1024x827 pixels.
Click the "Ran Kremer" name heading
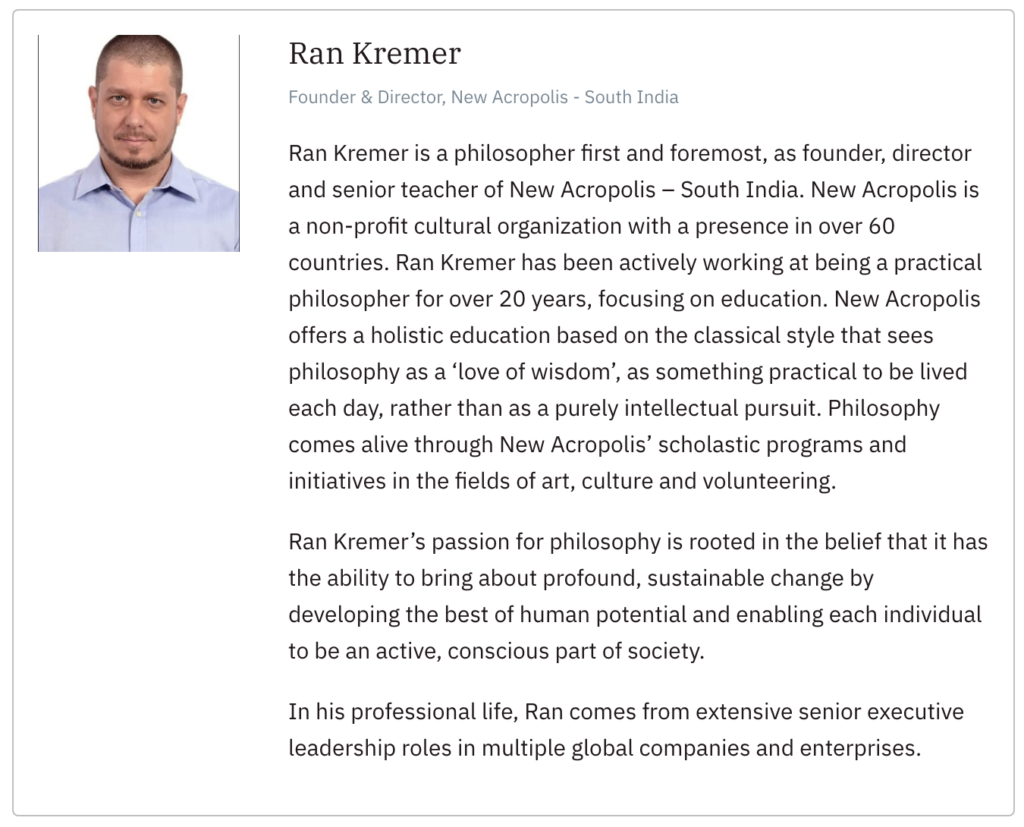[374, 53]
